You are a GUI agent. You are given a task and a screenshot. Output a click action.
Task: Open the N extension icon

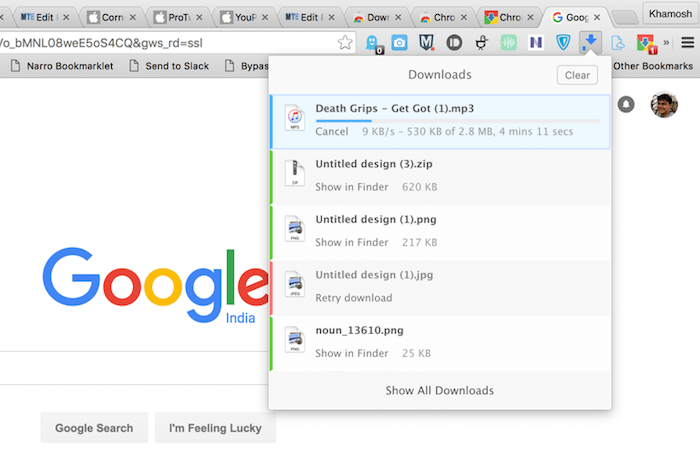536,43
